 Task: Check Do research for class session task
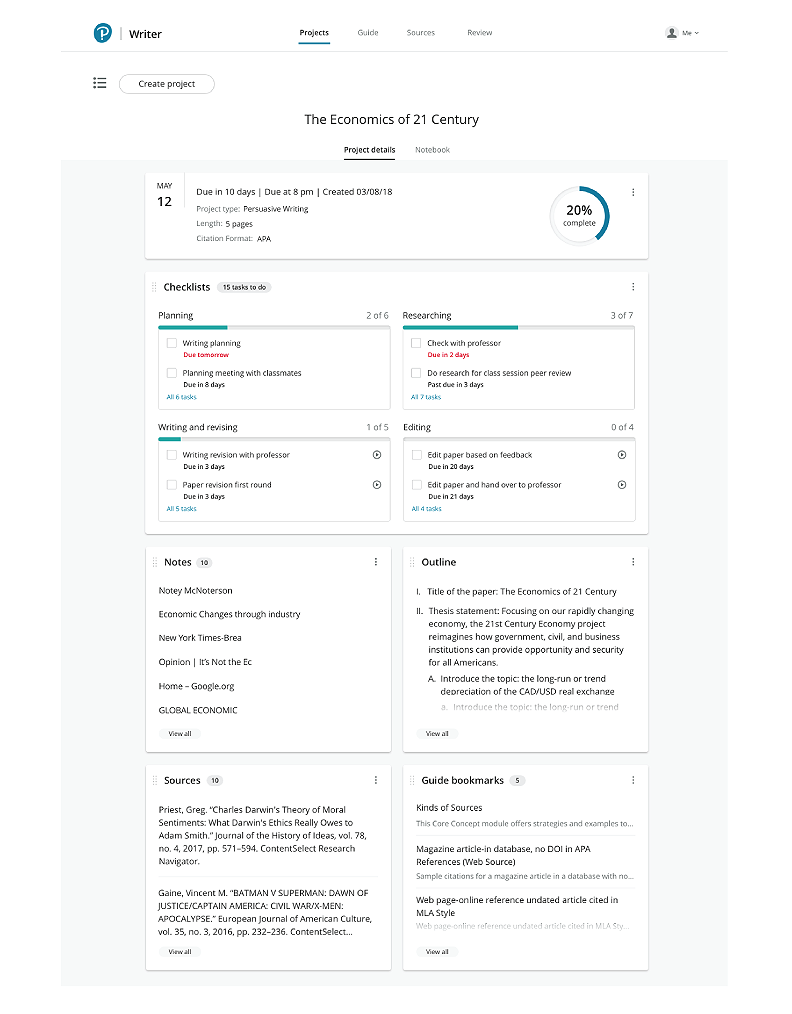[x=416, y=373]
